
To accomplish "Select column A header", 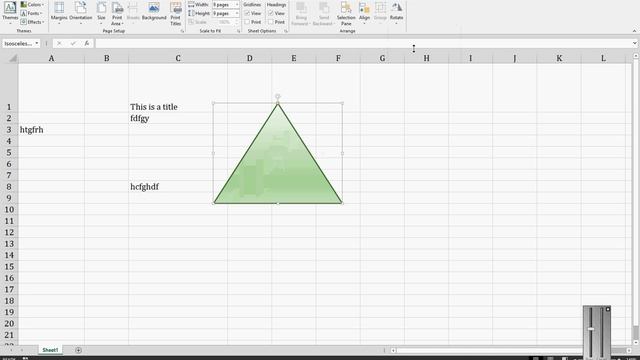I will [x=51, y=58].
